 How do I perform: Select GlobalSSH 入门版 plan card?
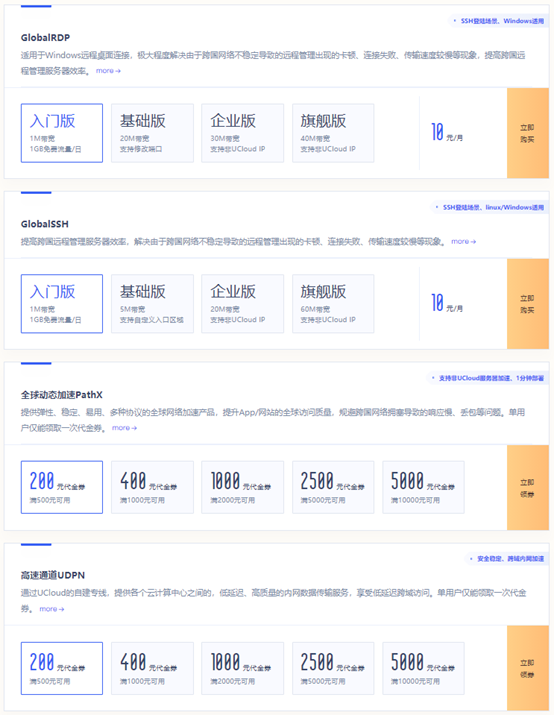62,304
